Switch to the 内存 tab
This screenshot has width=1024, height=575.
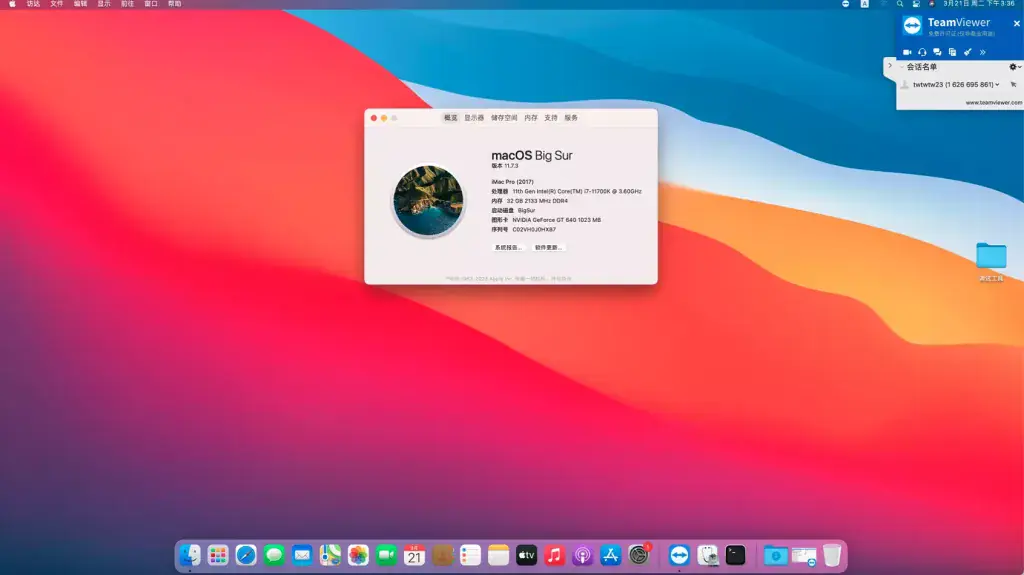tap(531, 118)
